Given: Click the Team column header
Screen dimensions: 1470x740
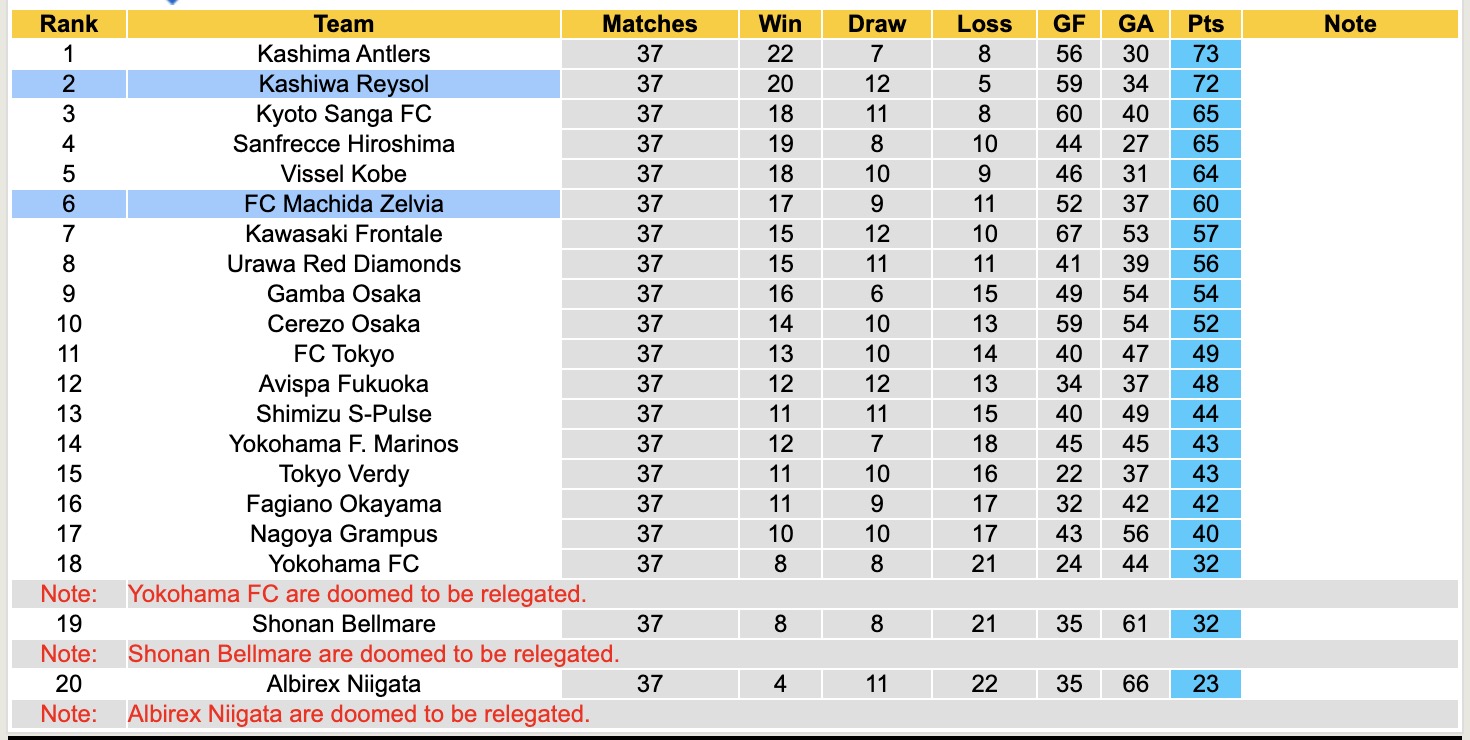Looking at the screenshot, I should click(x=343, y=24).
